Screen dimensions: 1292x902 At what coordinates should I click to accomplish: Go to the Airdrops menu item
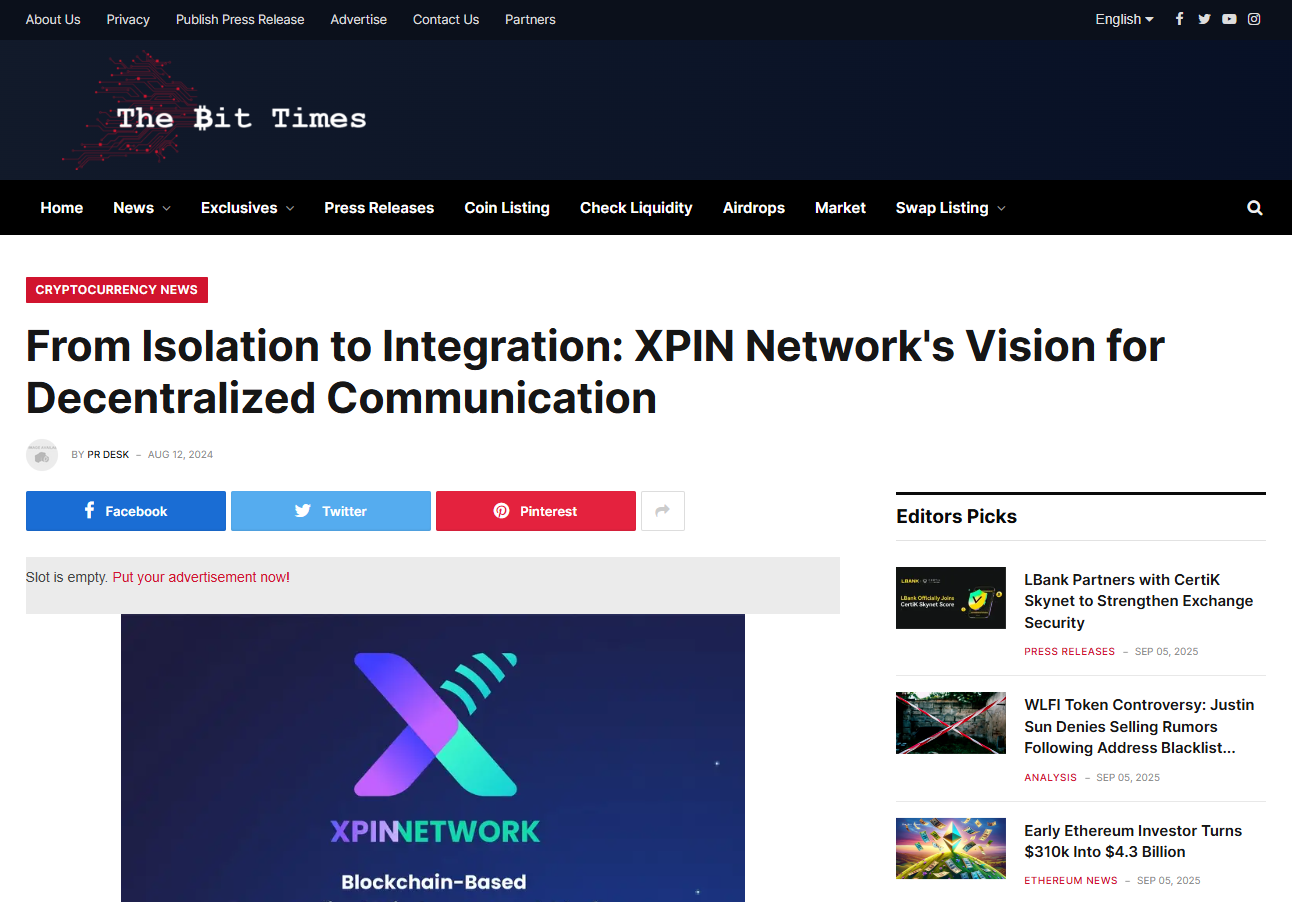753,208
